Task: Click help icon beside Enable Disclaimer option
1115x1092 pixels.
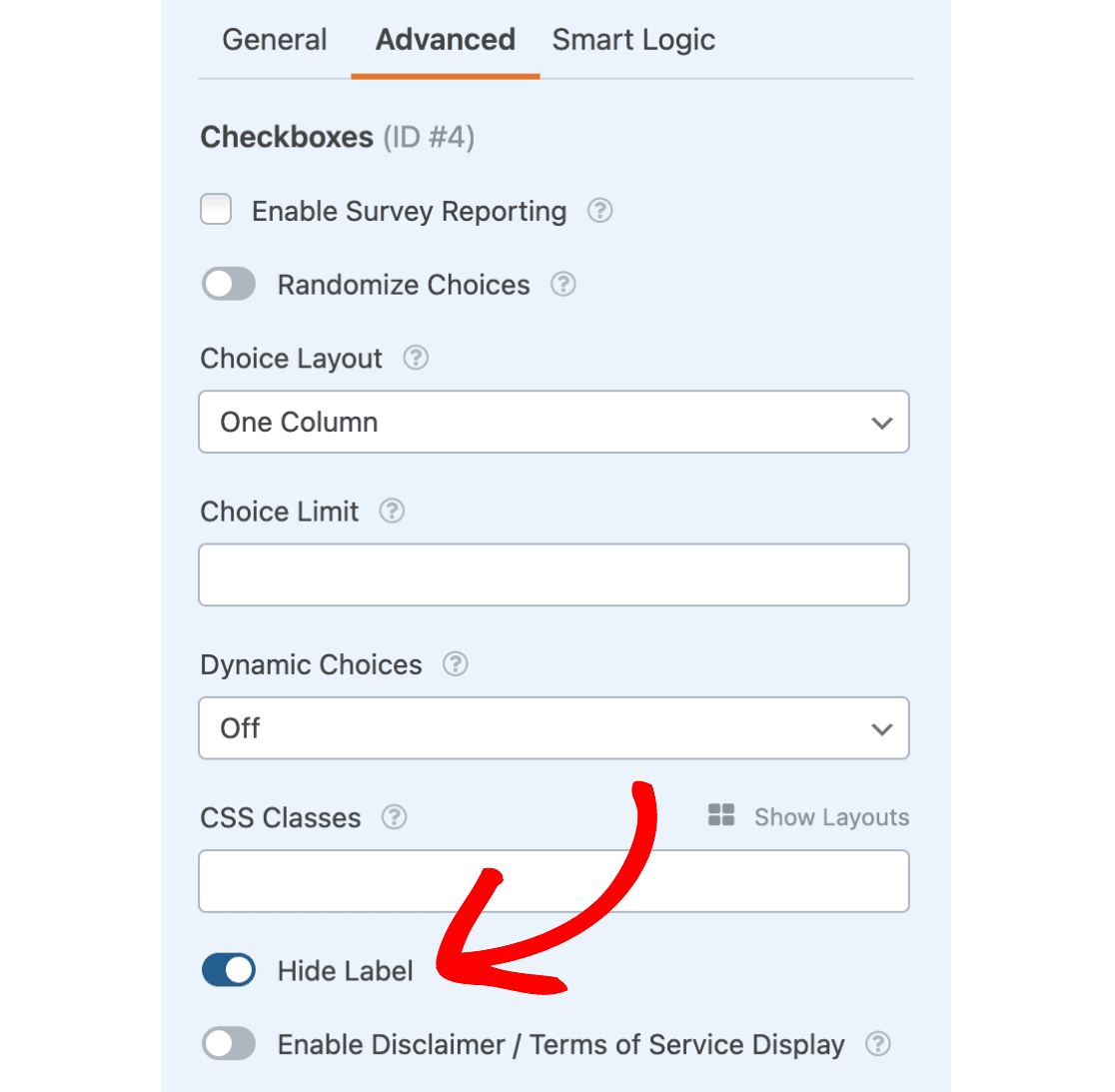Action: [878, 1044]
